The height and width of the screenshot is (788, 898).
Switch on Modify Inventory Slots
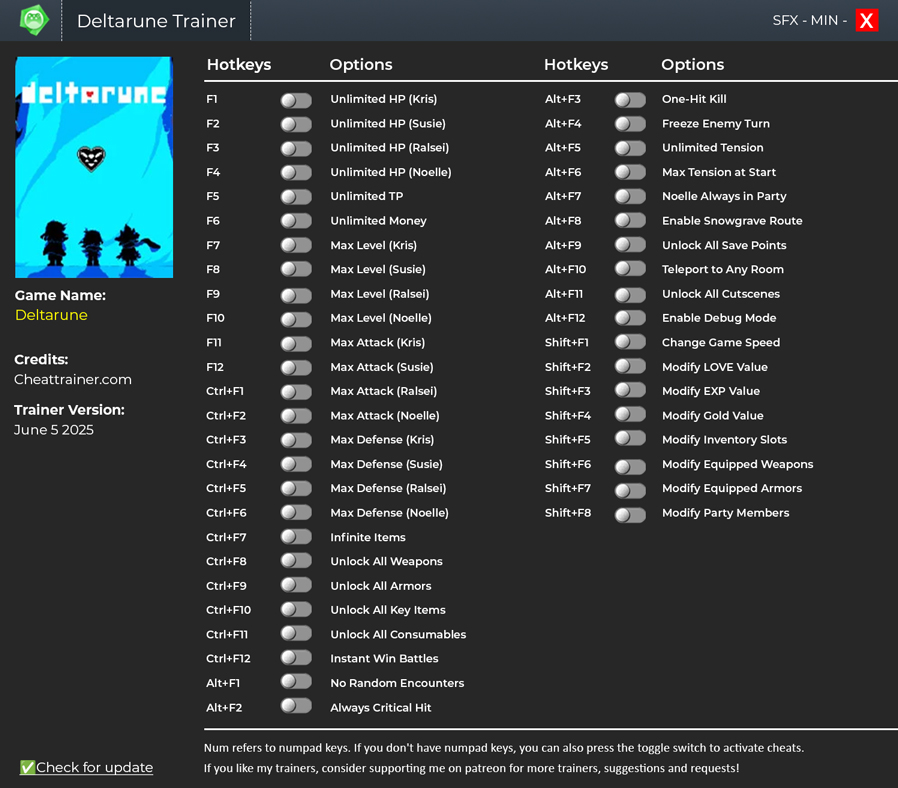pyautogui.click(x=630, y=439)
